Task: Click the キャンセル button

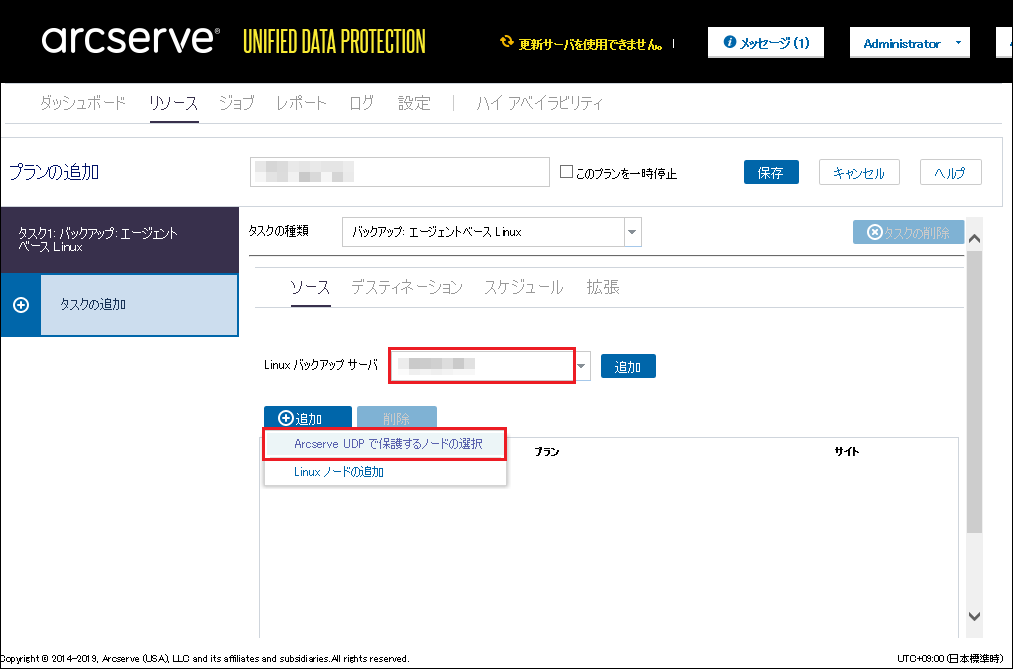Action: (x=859, y=172)
